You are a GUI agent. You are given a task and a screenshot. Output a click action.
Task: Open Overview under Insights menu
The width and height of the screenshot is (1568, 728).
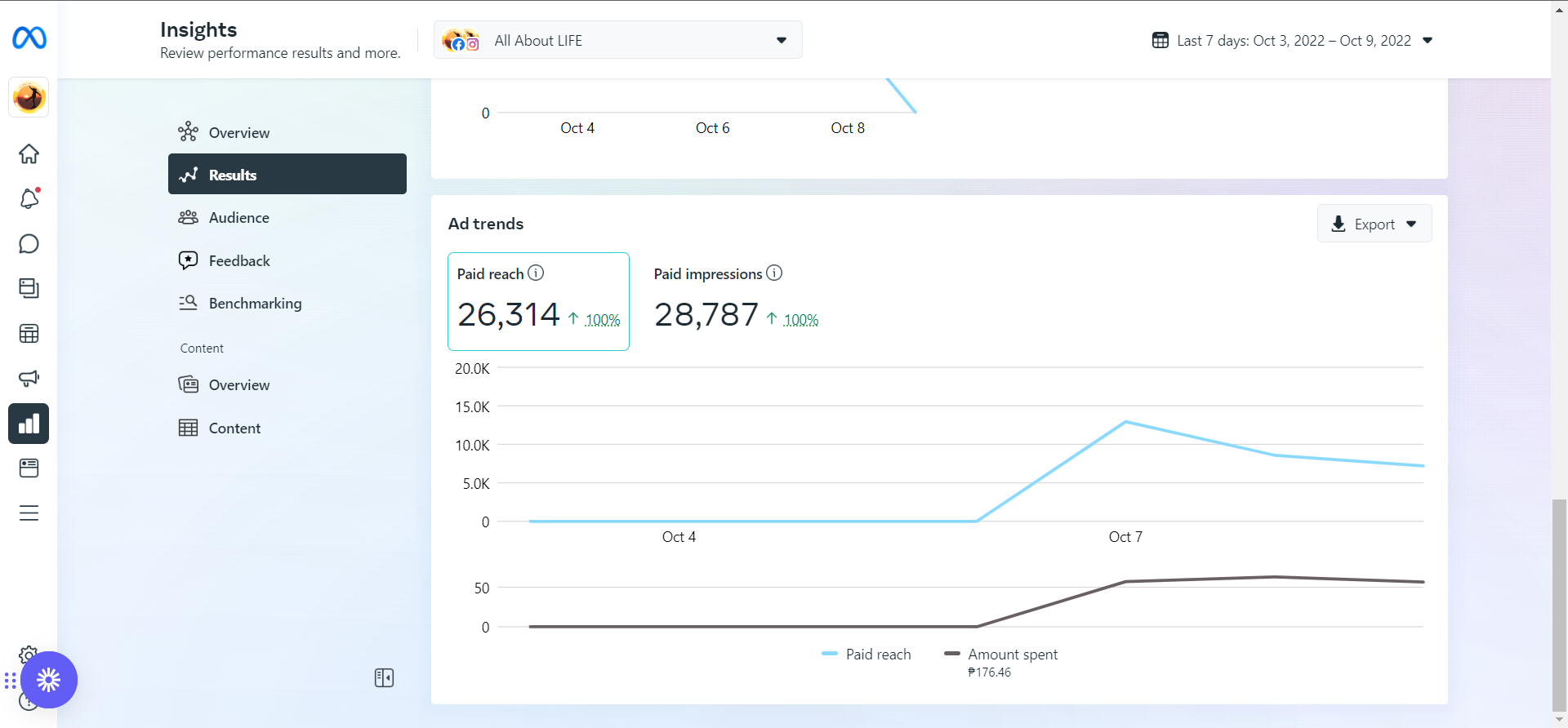pyautogui.click(x=287, y=132)
